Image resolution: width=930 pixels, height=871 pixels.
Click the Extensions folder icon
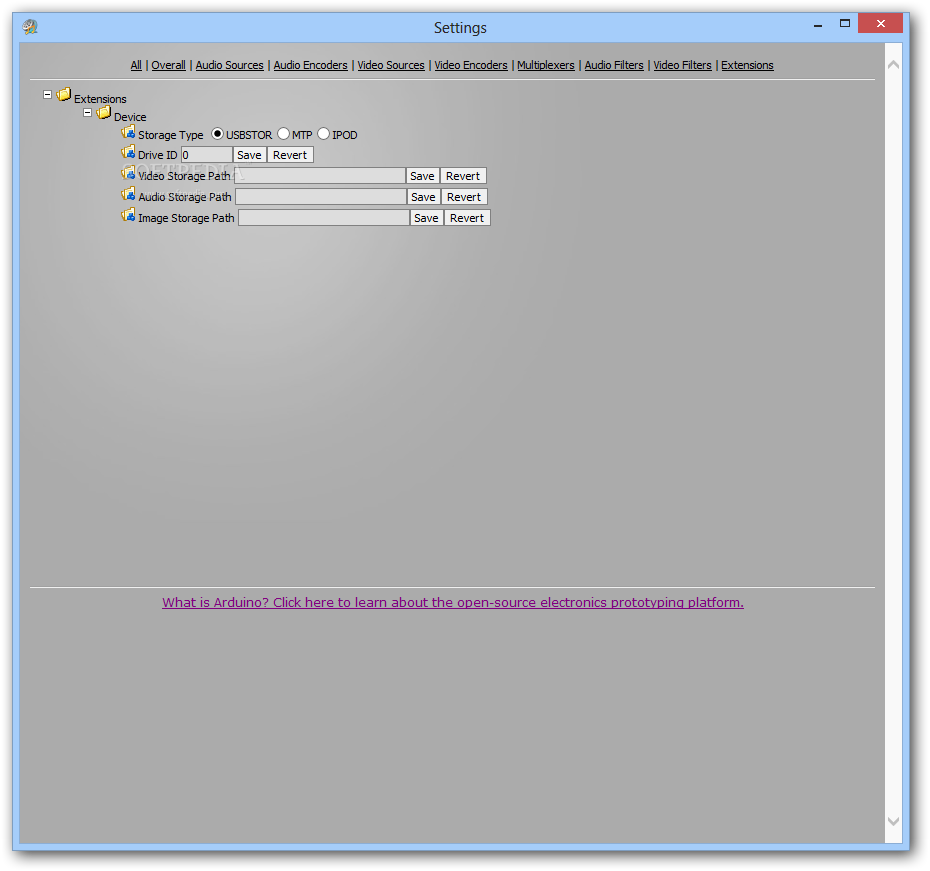pos(64,94)
